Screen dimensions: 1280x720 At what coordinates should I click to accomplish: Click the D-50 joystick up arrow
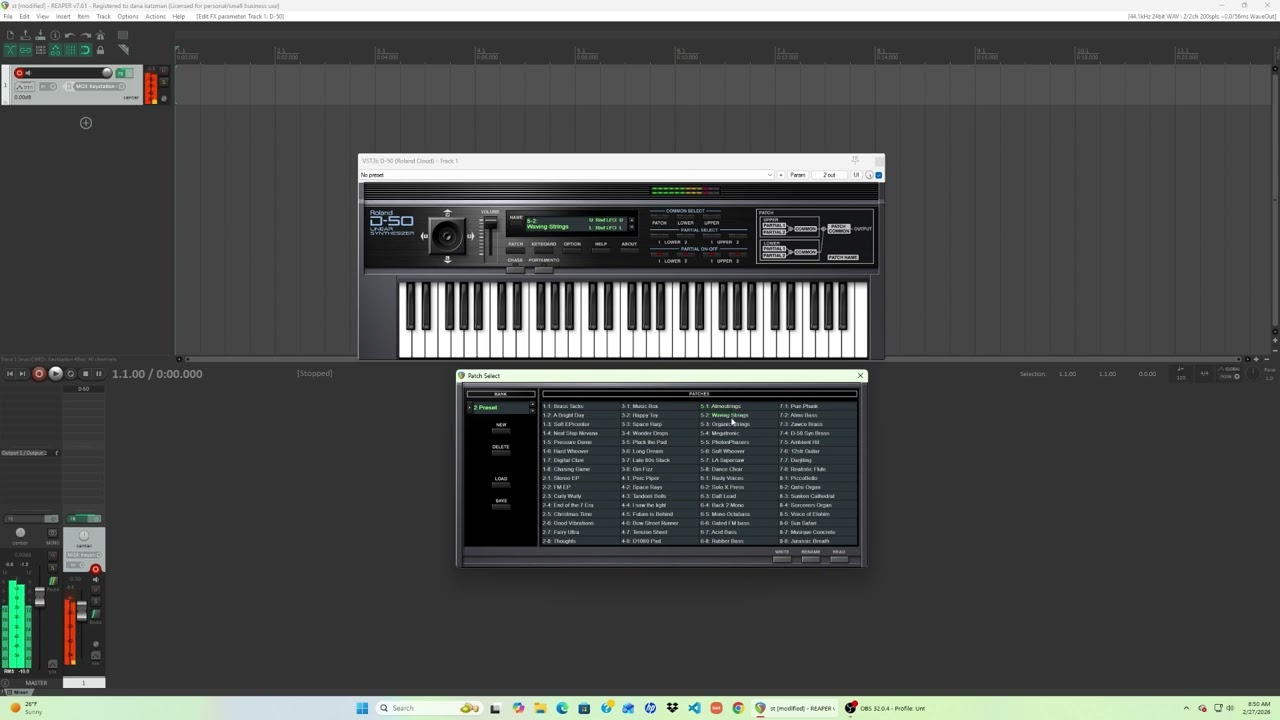[447, 213]
